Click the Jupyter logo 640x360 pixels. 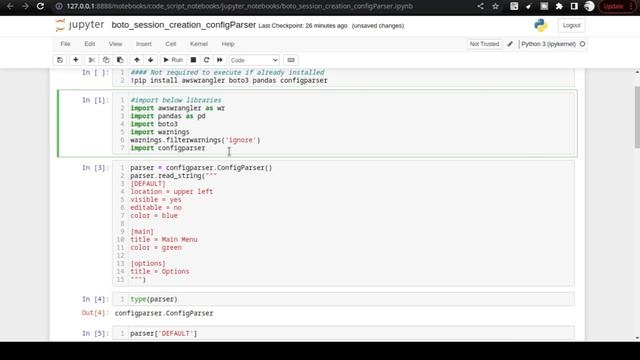[80, 25]
